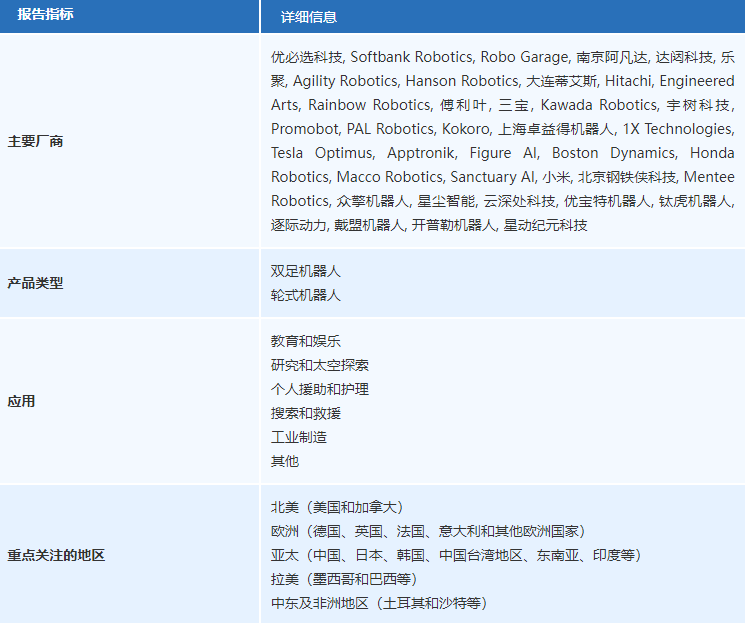Click 1X Technologies in vendor list
This screenshot has height=623, width=752.
tap(677, 129)
